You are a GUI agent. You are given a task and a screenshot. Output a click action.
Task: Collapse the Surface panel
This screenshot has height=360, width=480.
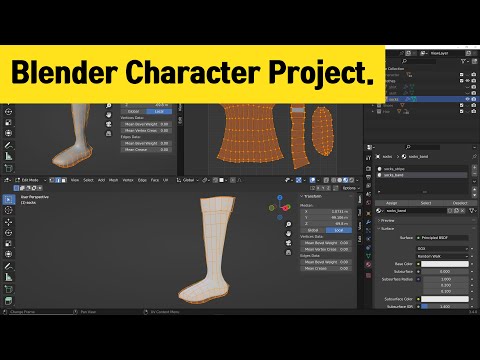tap(387, 229)
